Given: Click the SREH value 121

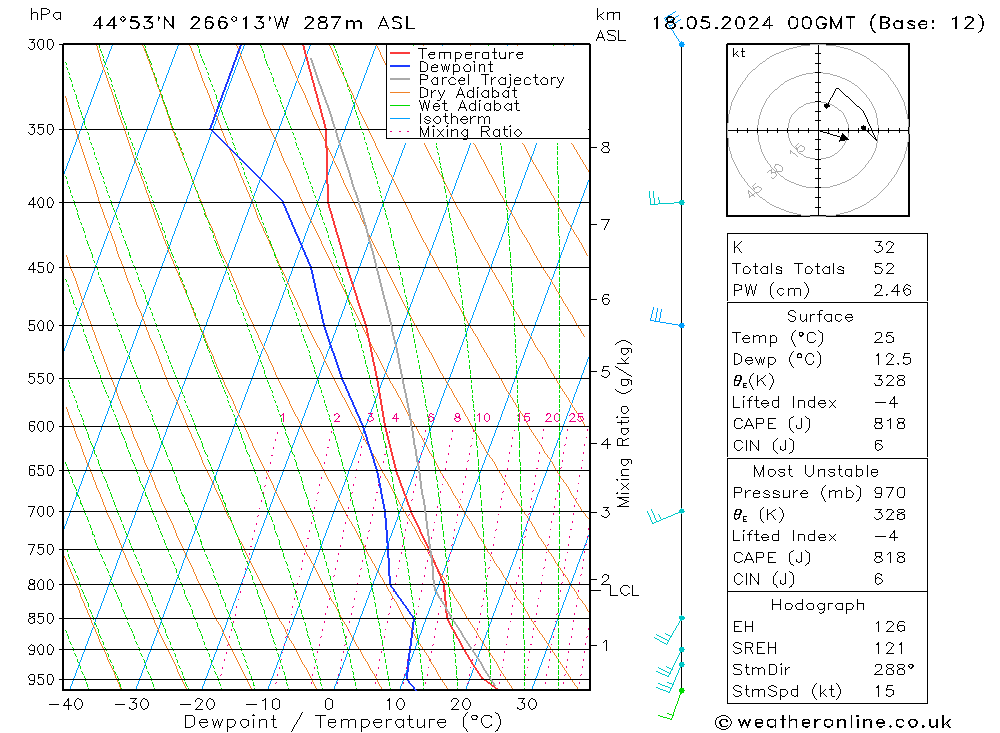Looking at the screenshot, I should point(889,649).
